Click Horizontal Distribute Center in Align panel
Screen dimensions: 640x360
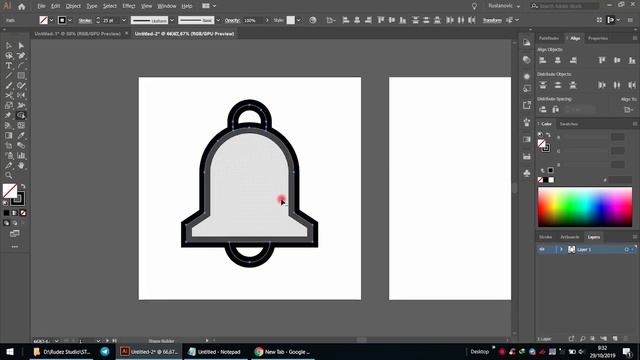pyautogui.click(x=617, y=85)
